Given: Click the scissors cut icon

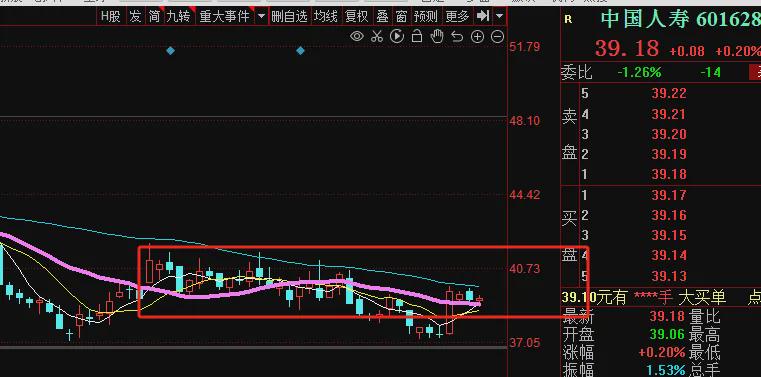Looking at the screenshot, I should pyautogui.click(x=377, y=36).
